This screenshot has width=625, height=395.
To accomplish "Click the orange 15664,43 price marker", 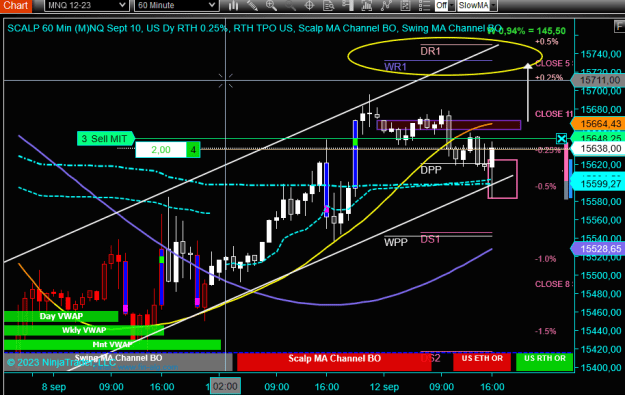I will pos(598,124).
